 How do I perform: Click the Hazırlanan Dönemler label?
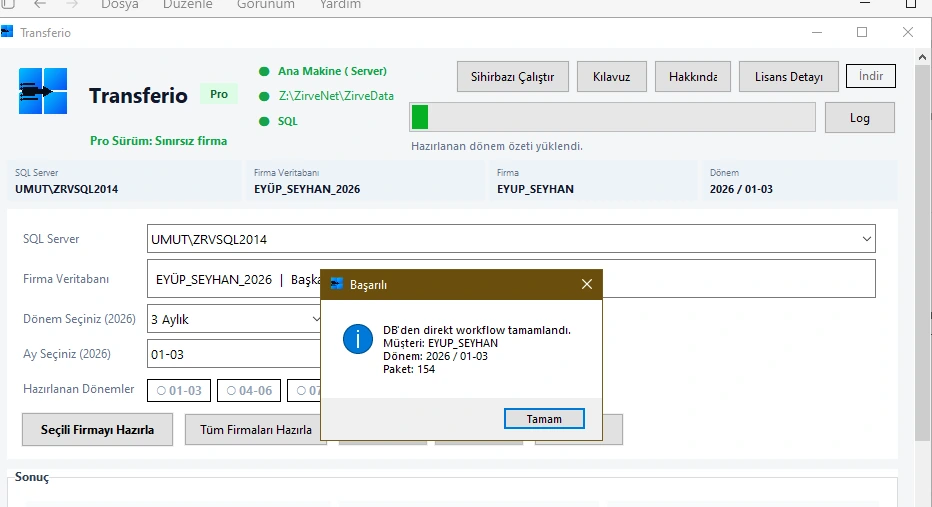[x=78, y=389]
